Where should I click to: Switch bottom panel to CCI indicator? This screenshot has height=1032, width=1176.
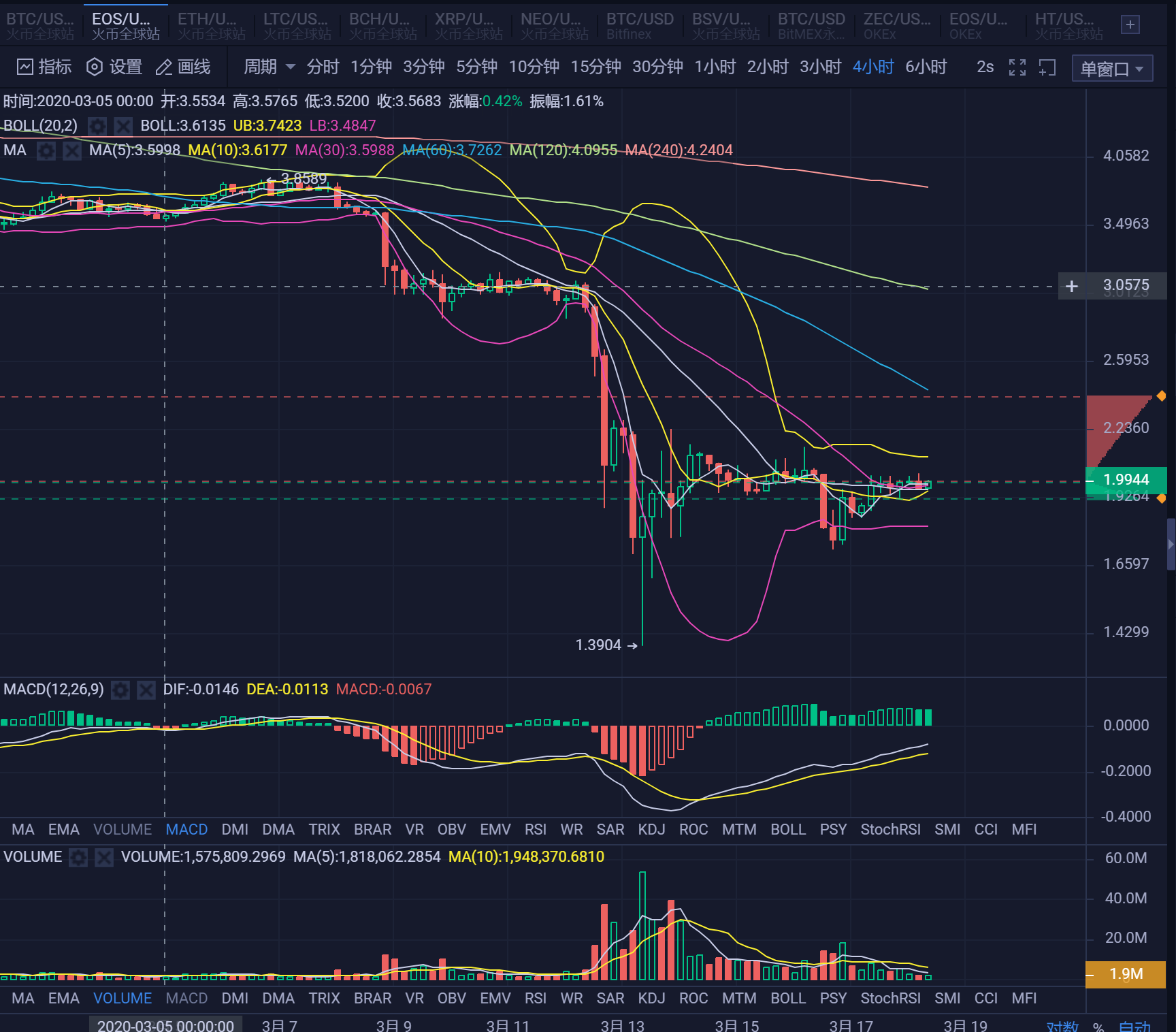coord(986,999)
